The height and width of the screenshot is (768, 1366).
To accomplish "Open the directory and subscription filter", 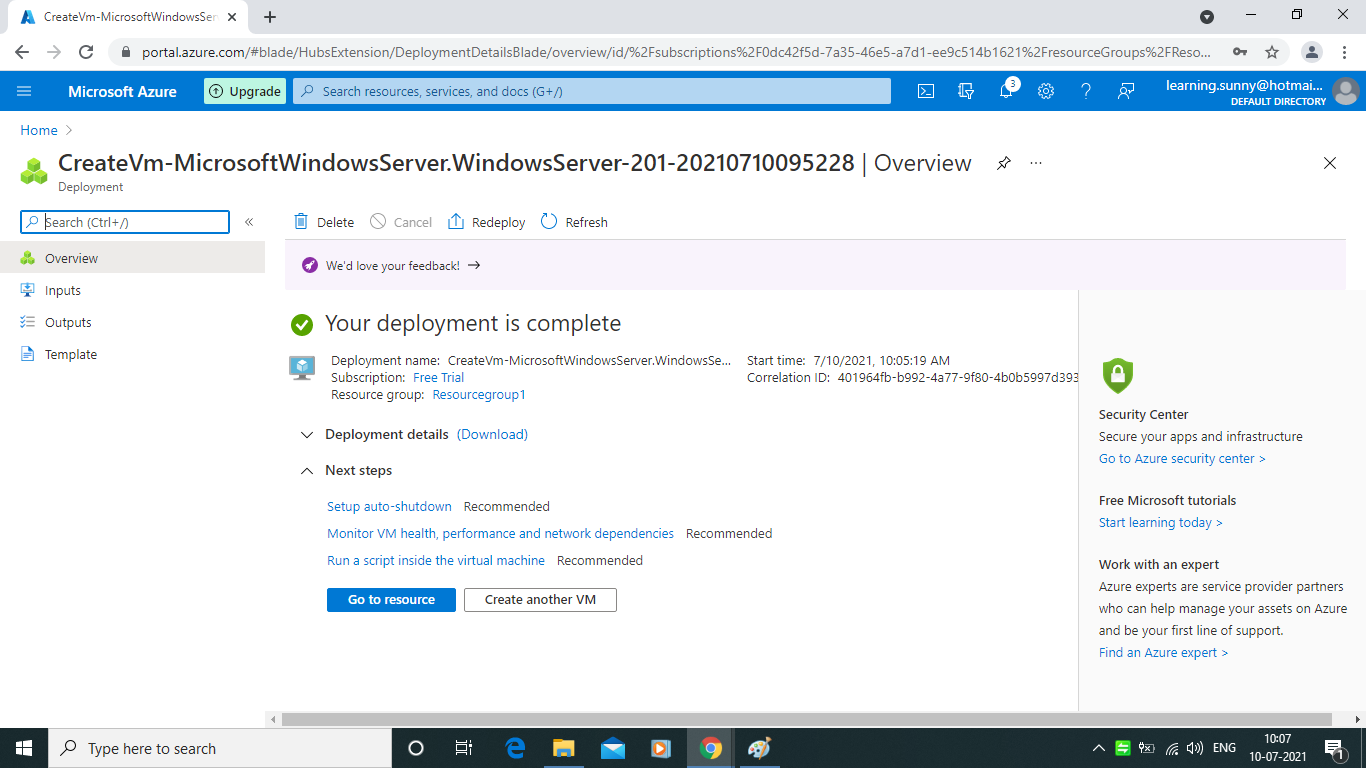I will [965, 90].
